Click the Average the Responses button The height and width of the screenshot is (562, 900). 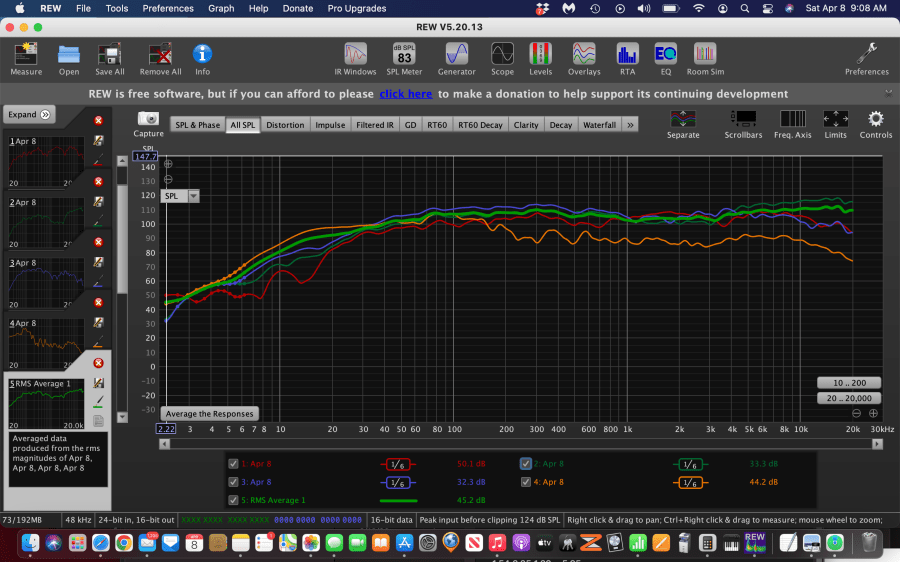[210, 414]
